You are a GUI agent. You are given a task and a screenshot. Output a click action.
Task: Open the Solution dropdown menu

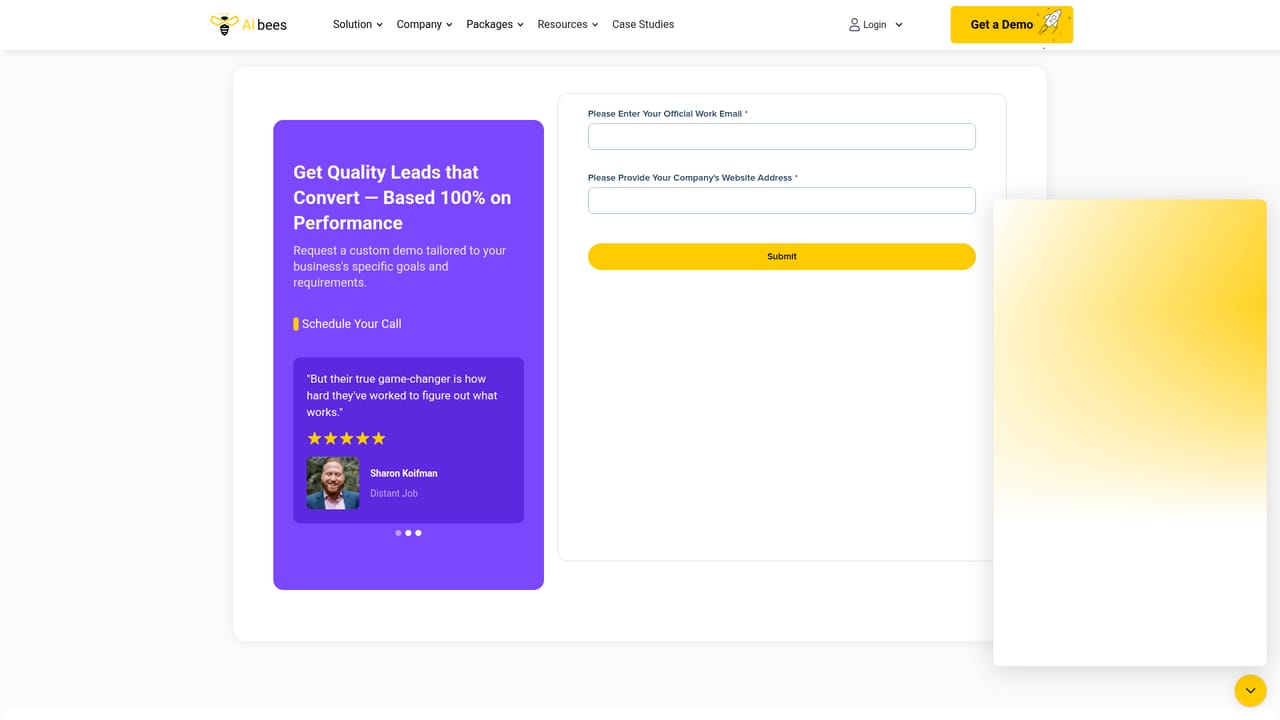358,24
